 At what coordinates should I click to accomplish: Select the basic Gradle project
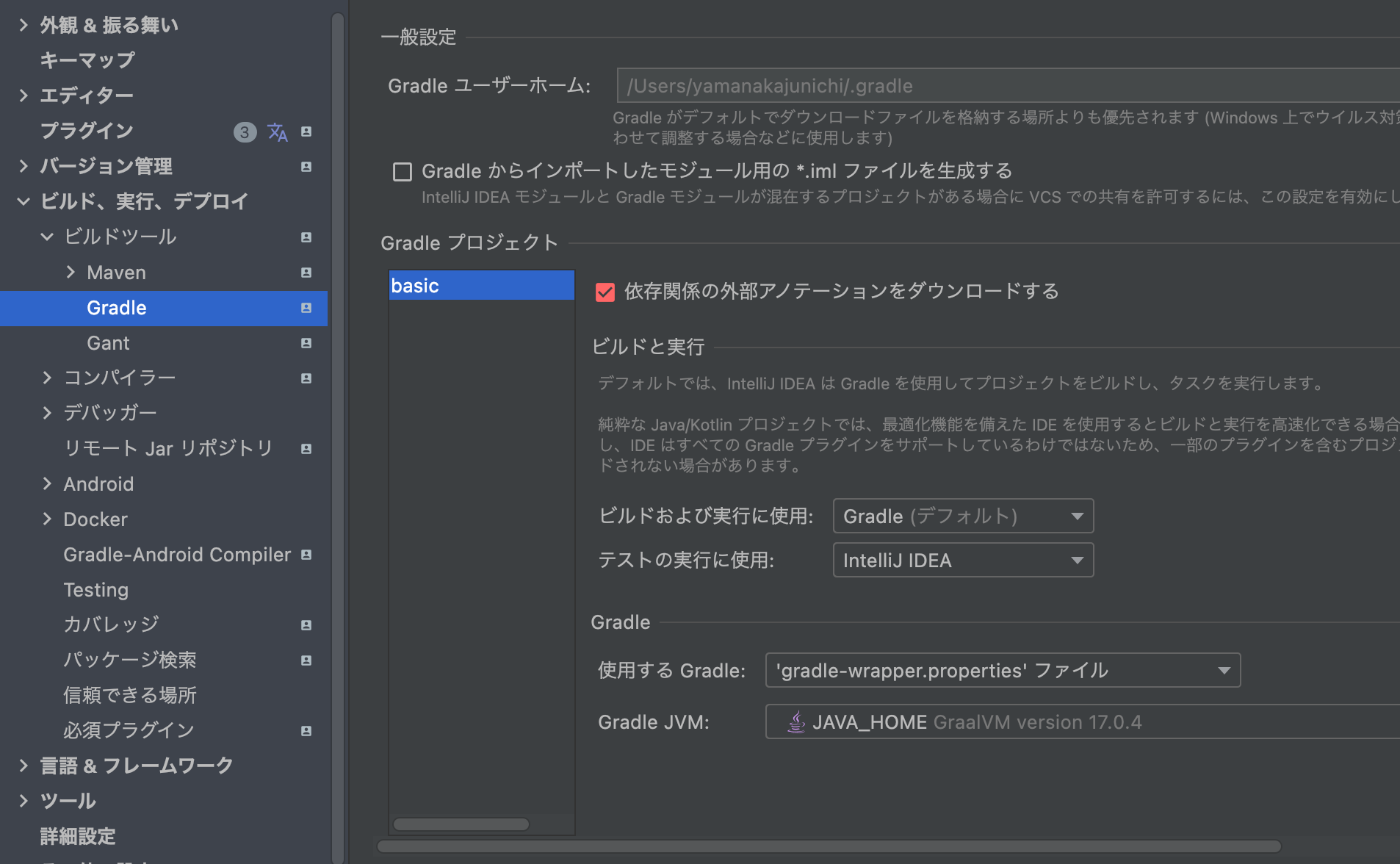tap(481, 285)
